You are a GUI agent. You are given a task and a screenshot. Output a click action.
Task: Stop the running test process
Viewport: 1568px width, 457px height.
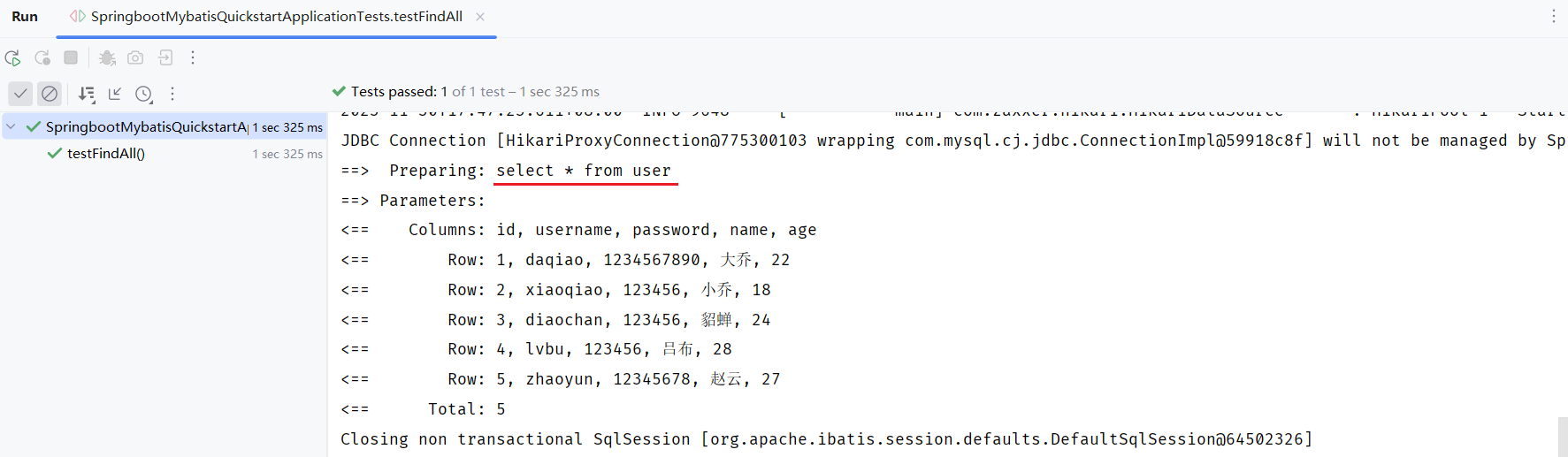pyautogui.click(x=71, y=57)
